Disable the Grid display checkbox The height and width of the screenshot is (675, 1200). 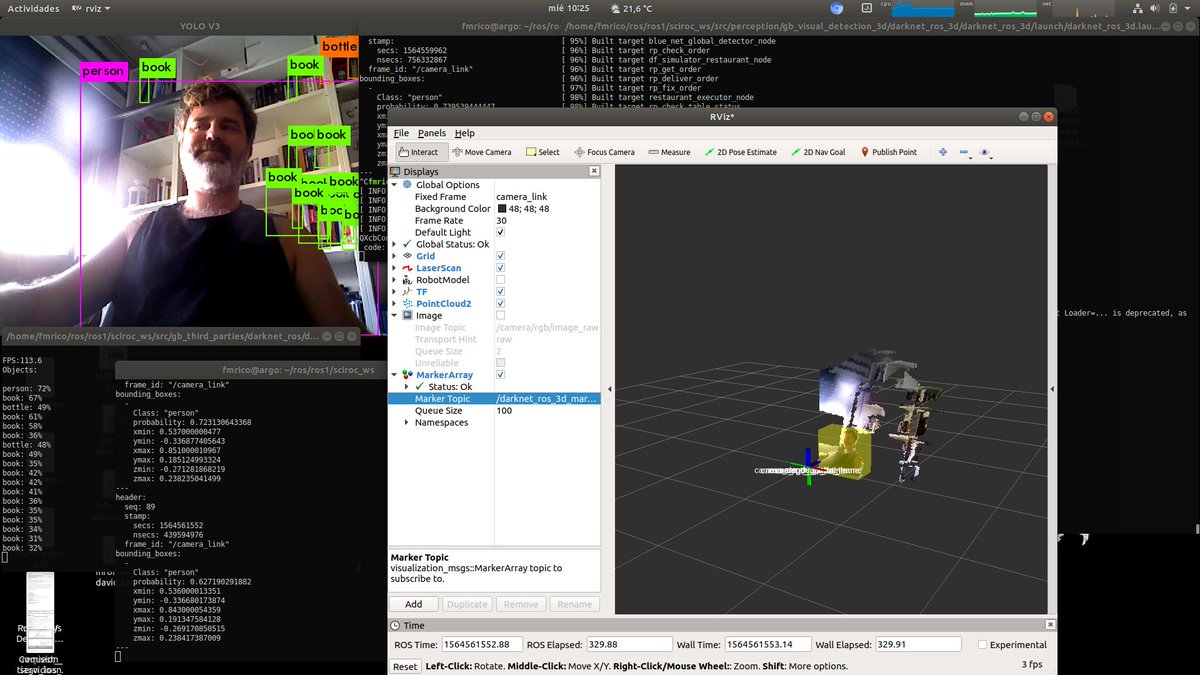pyautogui.click(x=501, y=256)
